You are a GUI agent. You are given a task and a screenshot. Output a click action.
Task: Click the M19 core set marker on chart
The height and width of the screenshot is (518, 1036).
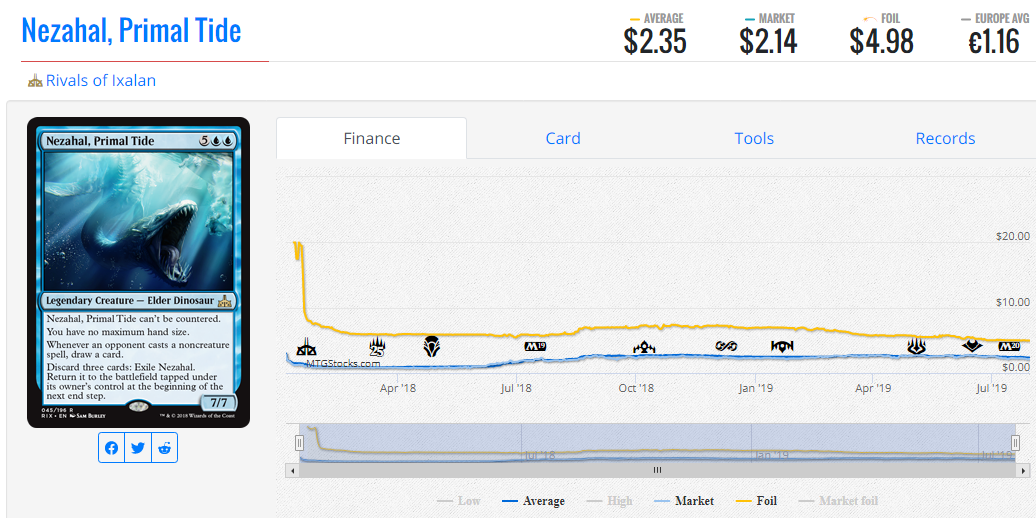tap(535, 346)
